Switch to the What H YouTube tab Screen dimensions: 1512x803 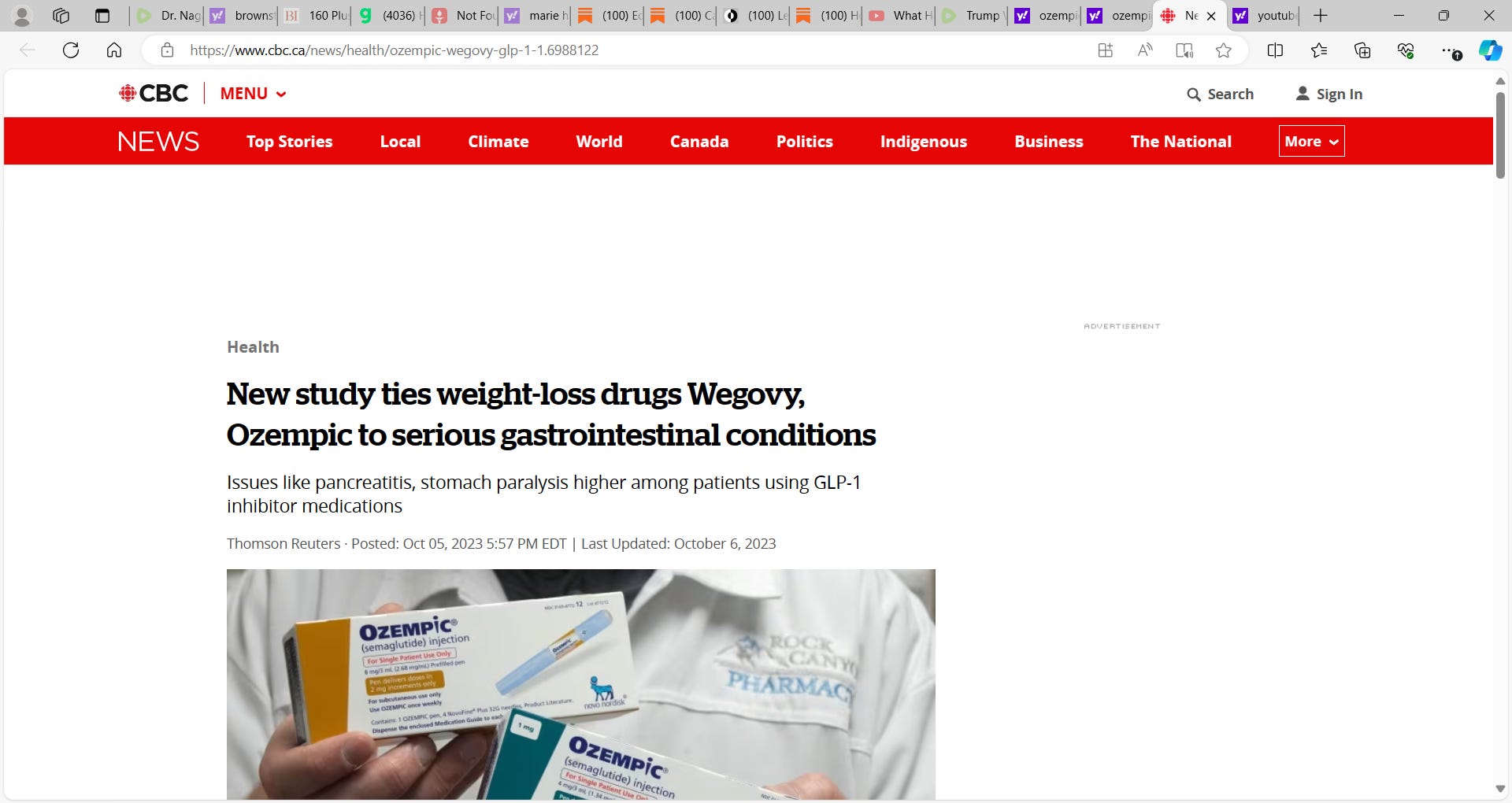(900, 16)
